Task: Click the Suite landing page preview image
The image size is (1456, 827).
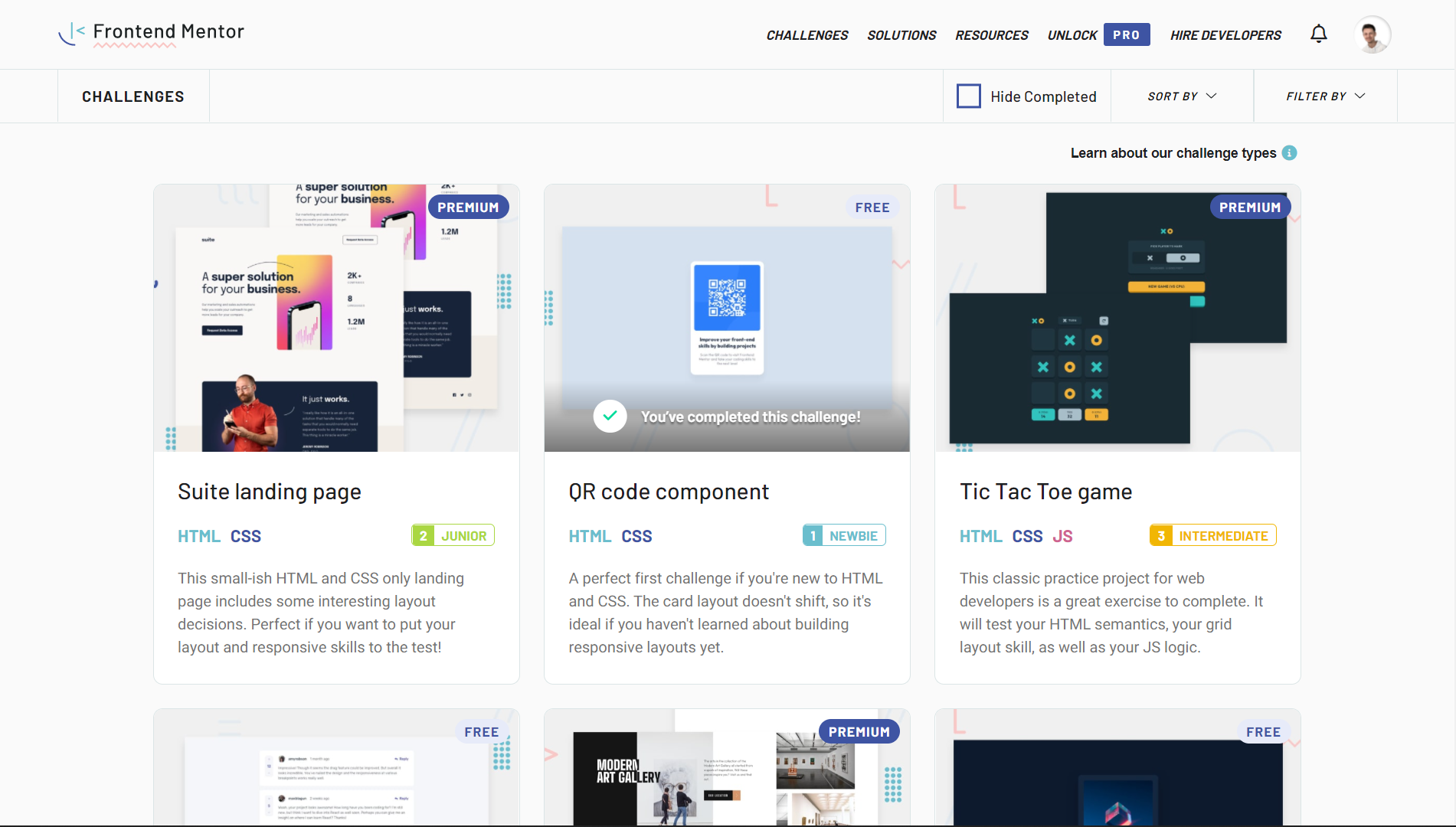Action: tap(336, 318)
